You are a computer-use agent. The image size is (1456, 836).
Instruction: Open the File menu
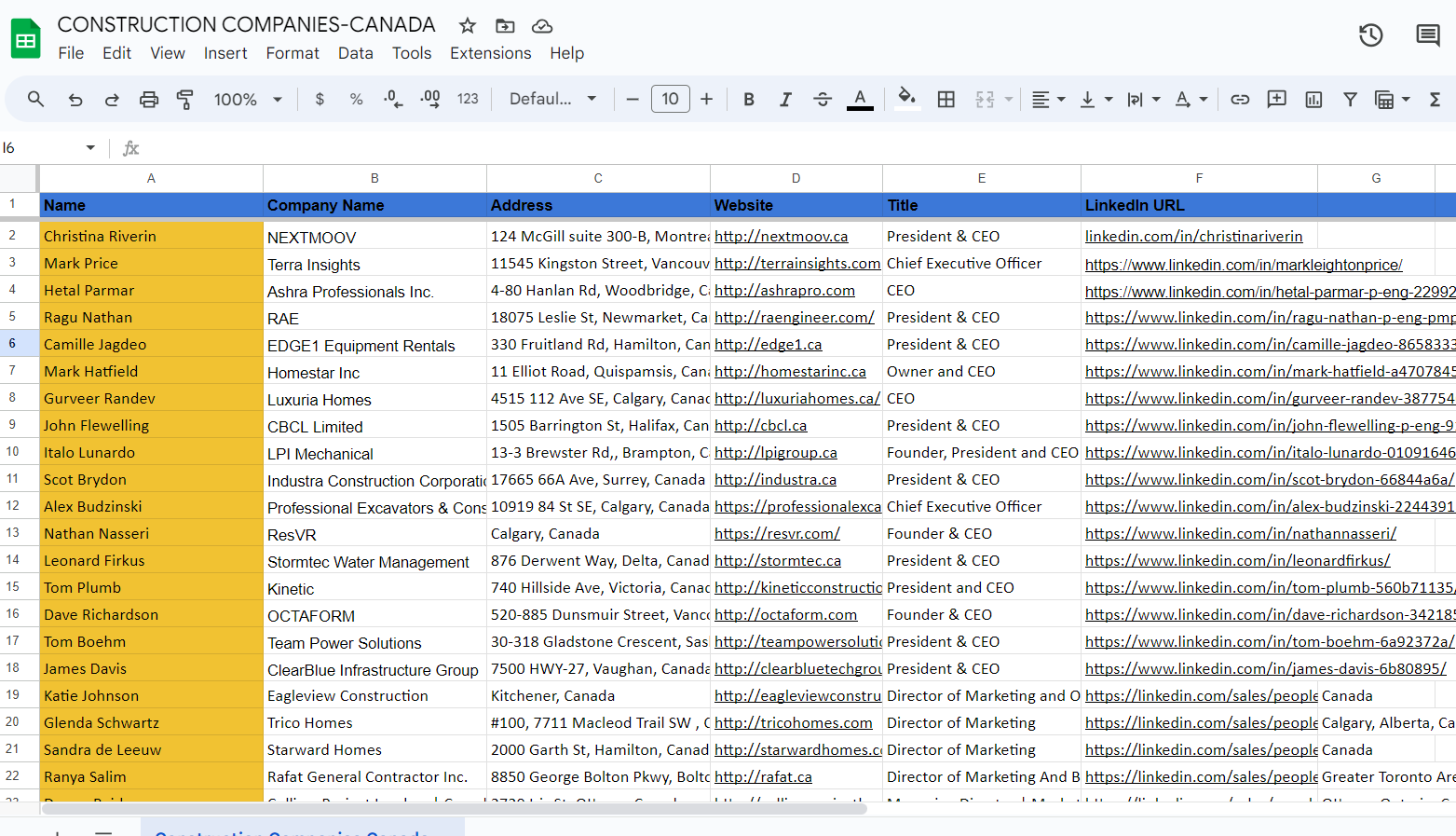pyautogui.click(x=71, y=53)
